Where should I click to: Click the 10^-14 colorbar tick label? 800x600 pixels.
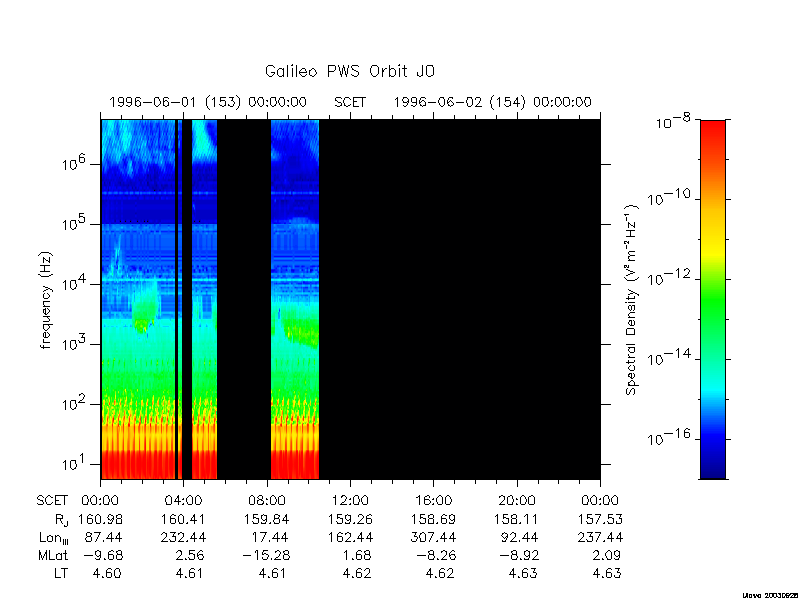pyautogui.click(x=669, y=357)
